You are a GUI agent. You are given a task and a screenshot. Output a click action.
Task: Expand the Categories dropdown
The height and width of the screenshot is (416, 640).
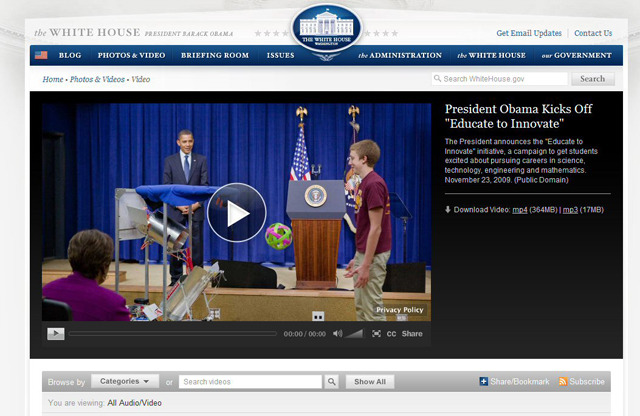tap(125, 381)
